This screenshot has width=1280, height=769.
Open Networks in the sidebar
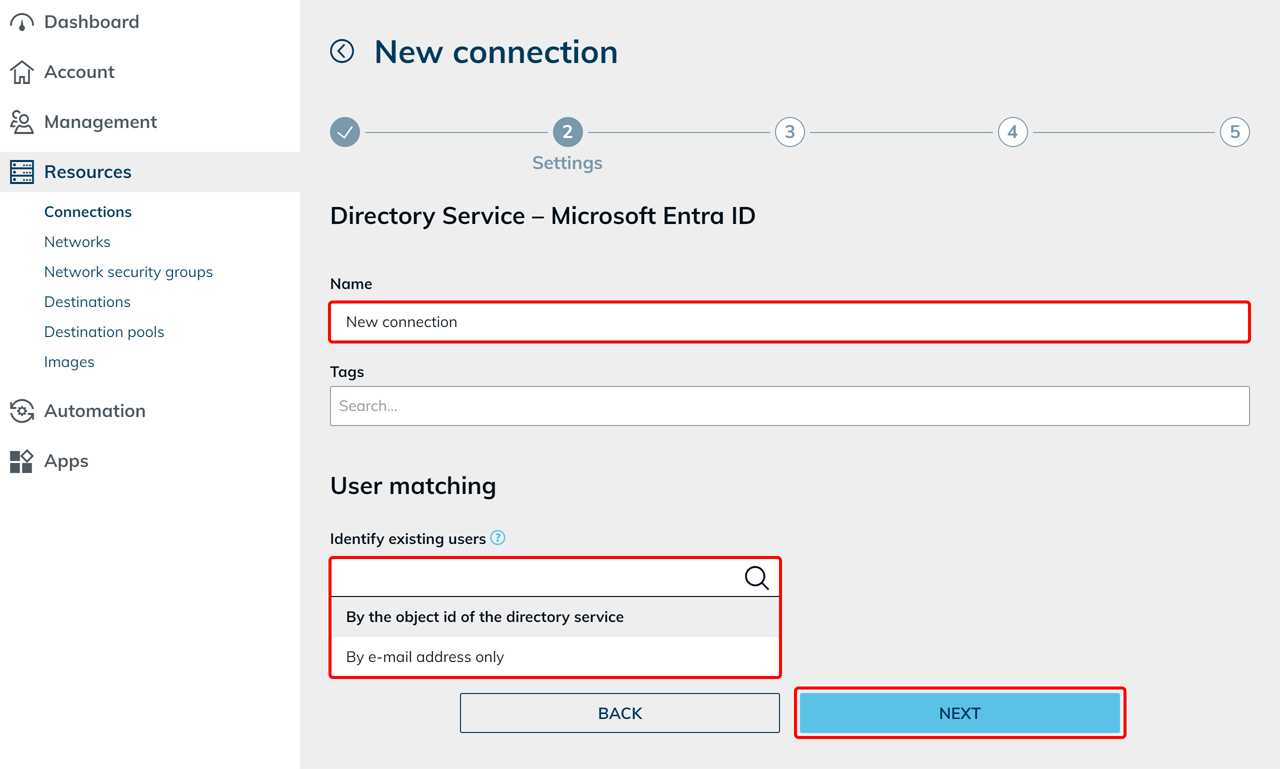[x=77, y=242]
